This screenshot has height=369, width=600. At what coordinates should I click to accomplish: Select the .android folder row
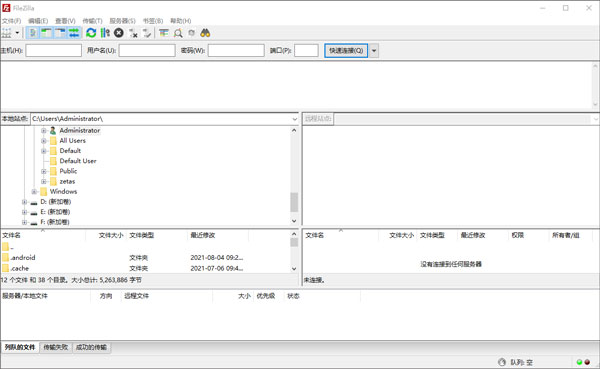[x=145, y=258]
